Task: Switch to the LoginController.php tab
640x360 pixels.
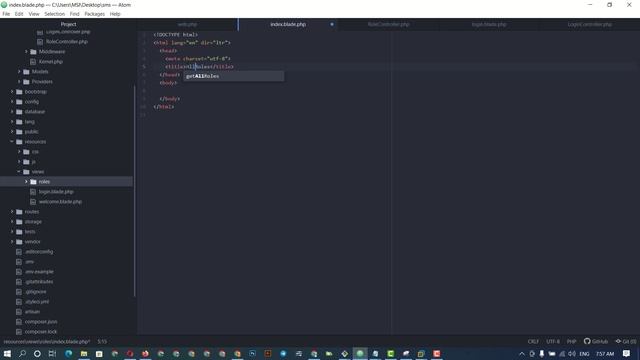Action: (589, 24)
